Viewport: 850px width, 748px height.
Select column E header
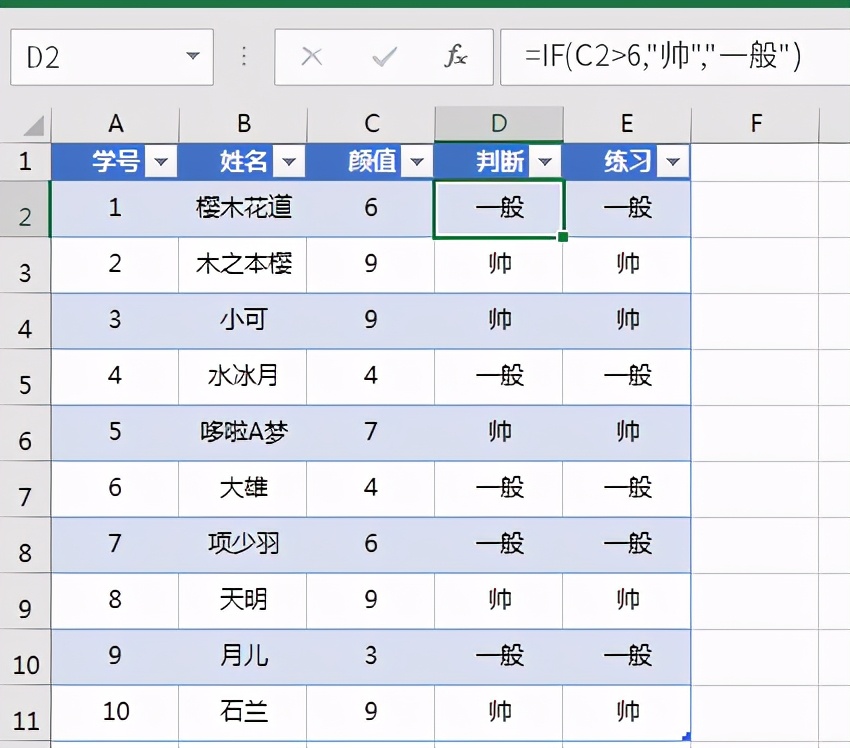pos(627,124)
